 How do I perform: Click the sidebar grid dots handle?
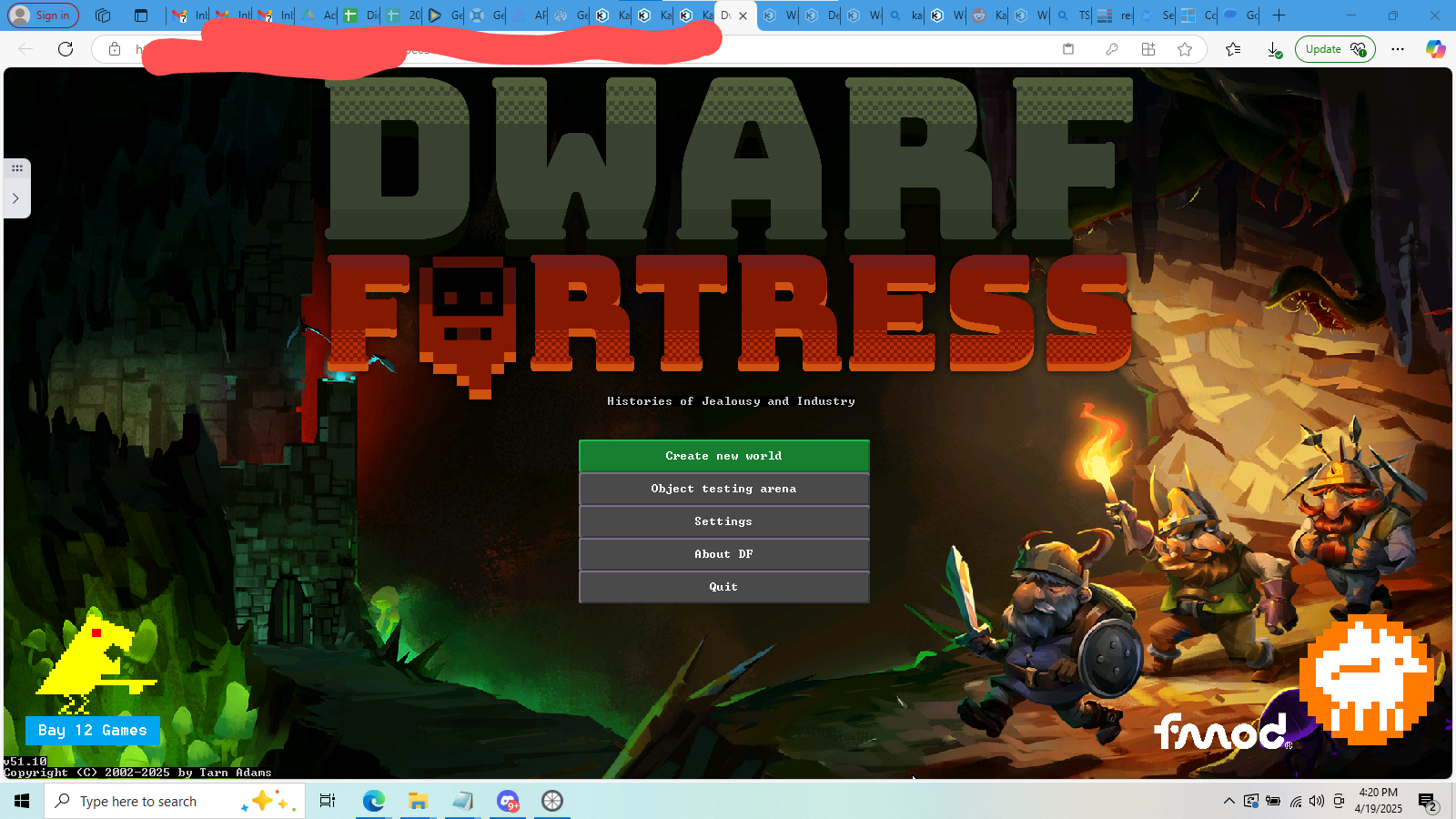point(16,168)
